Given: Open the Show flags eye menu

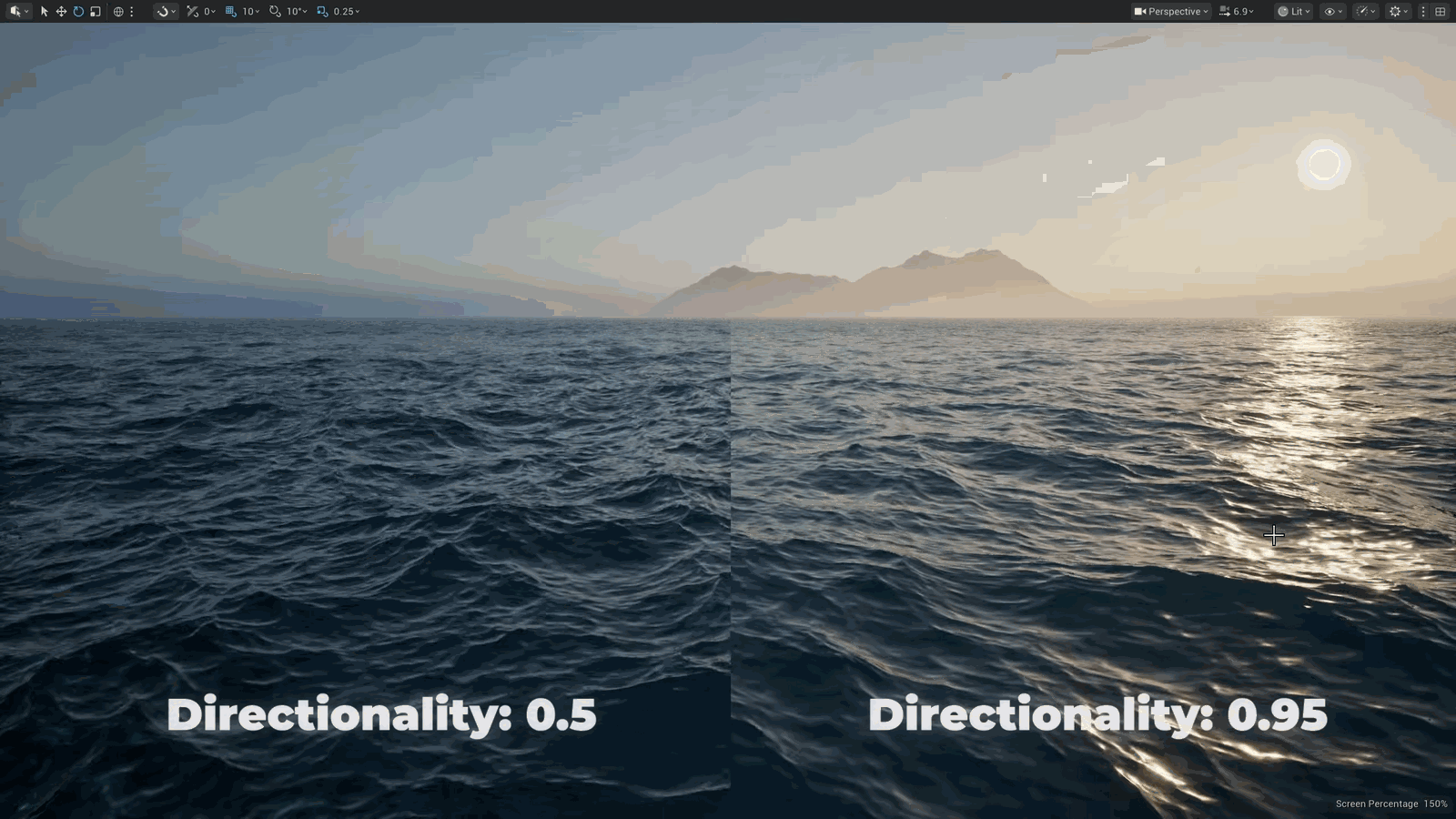Looking at the screenshot, I should (1333, 12).
